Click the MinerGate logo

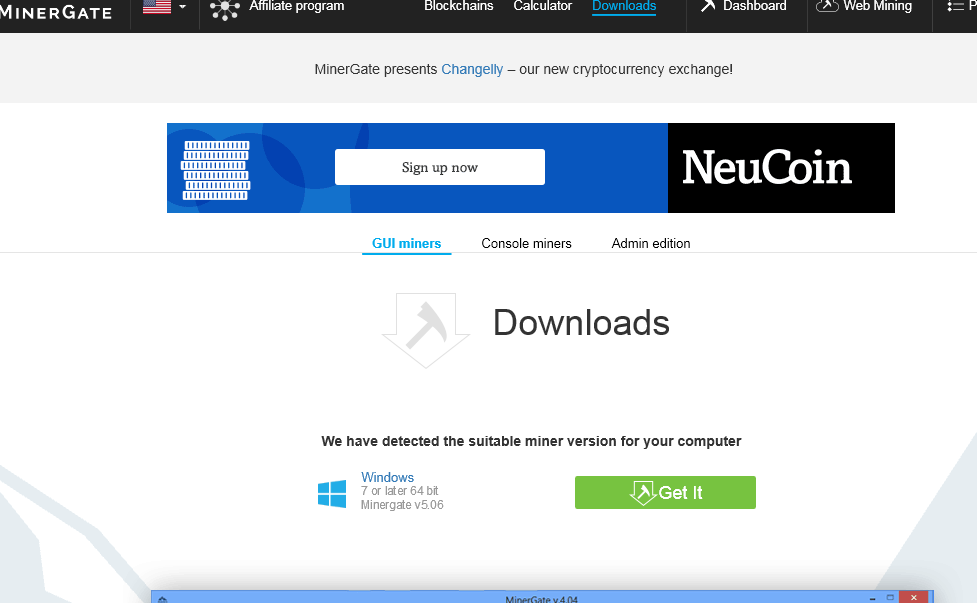point(55,12)
